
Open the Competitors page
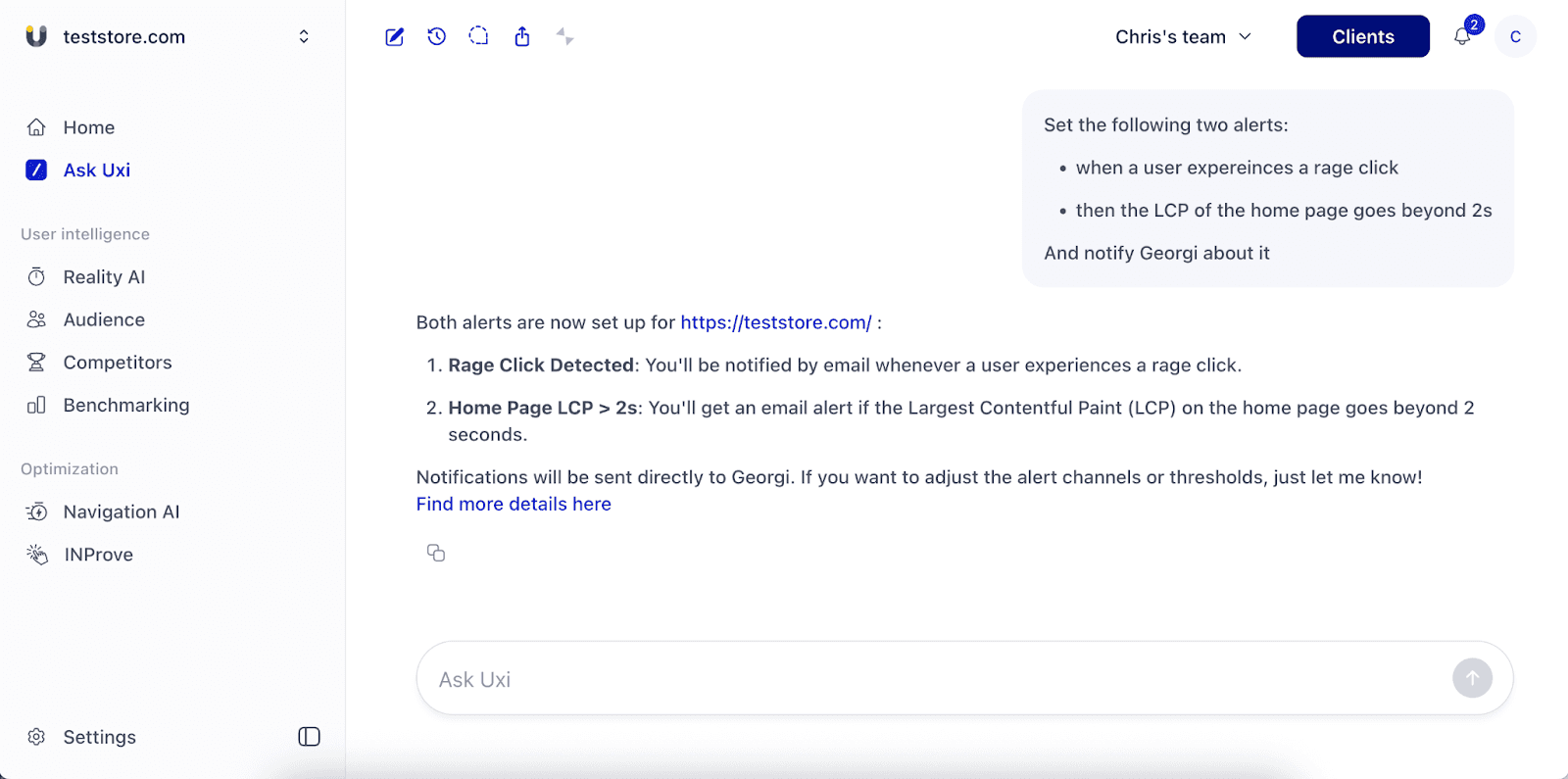coord(118,362)
